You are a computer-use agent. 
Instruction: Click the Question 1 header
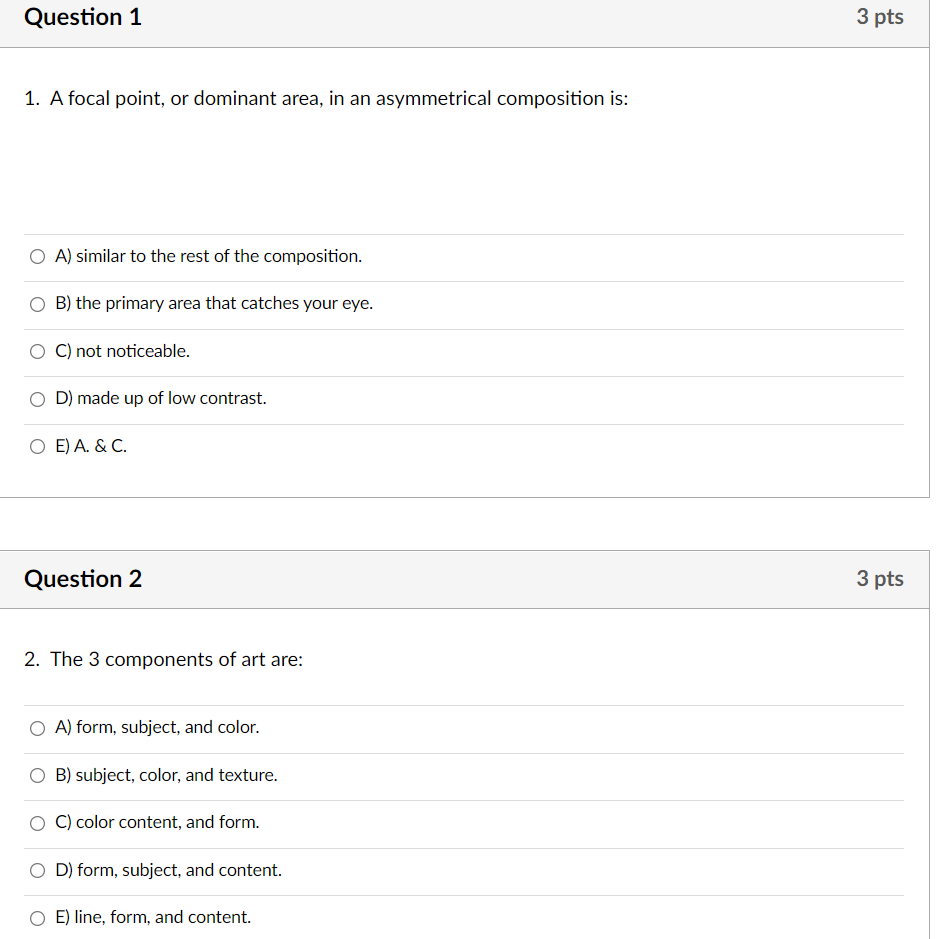coord(82,17)
